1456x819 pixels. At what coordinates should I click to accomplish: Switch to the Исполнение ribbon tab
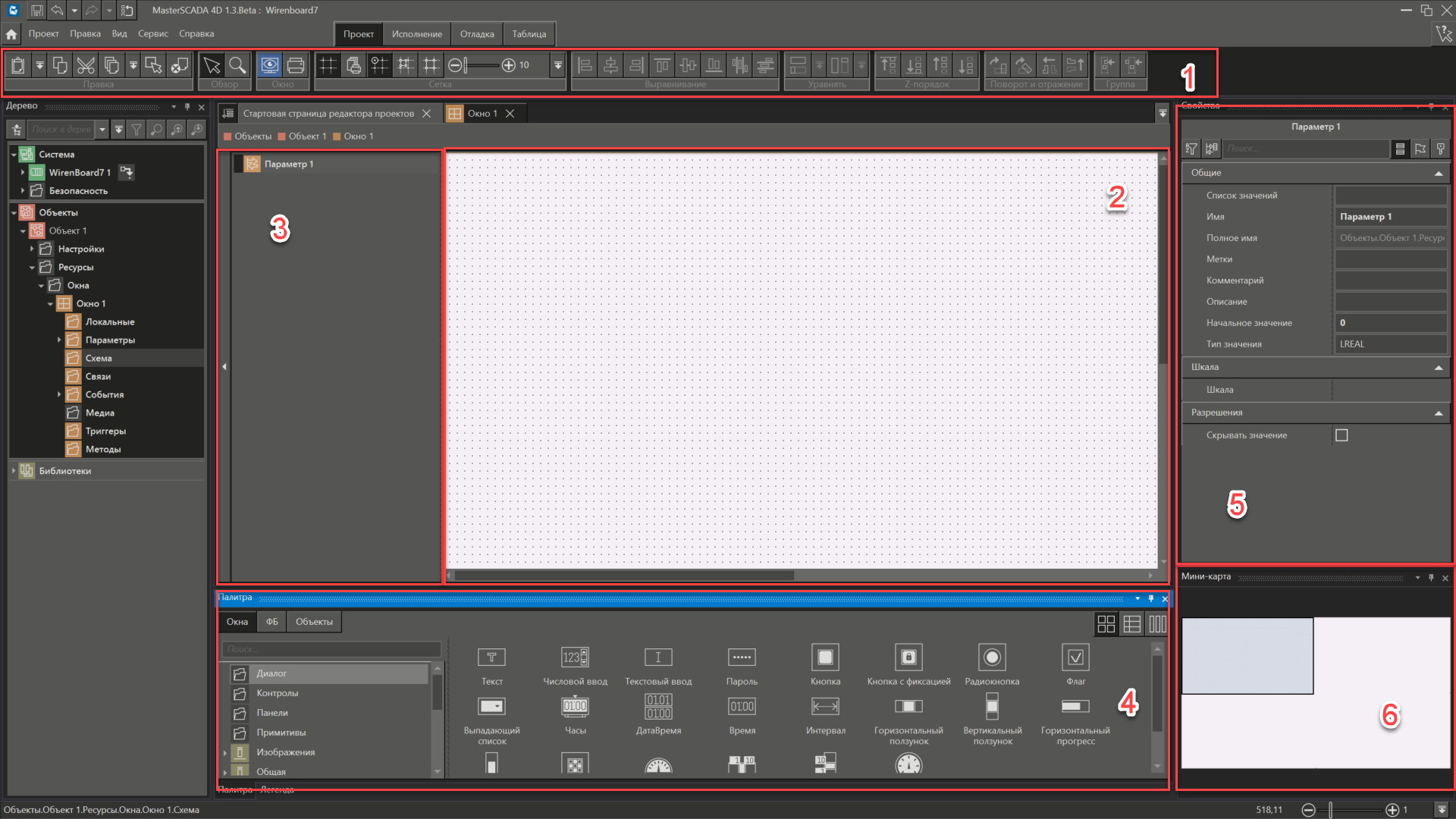[416, 34]
